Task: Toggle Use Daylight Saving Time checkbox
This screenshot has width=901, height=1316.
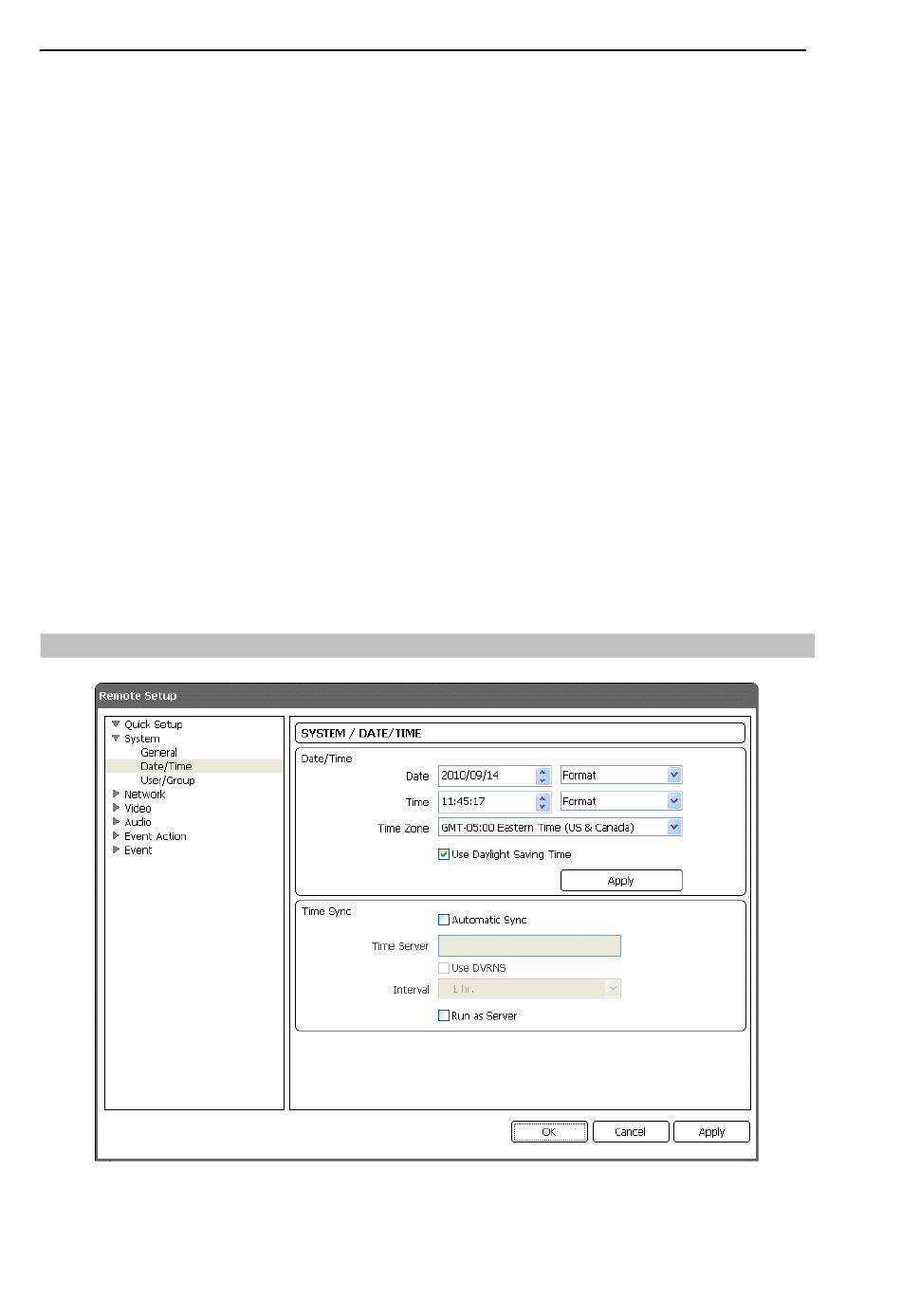Action: tap(444, 854)
